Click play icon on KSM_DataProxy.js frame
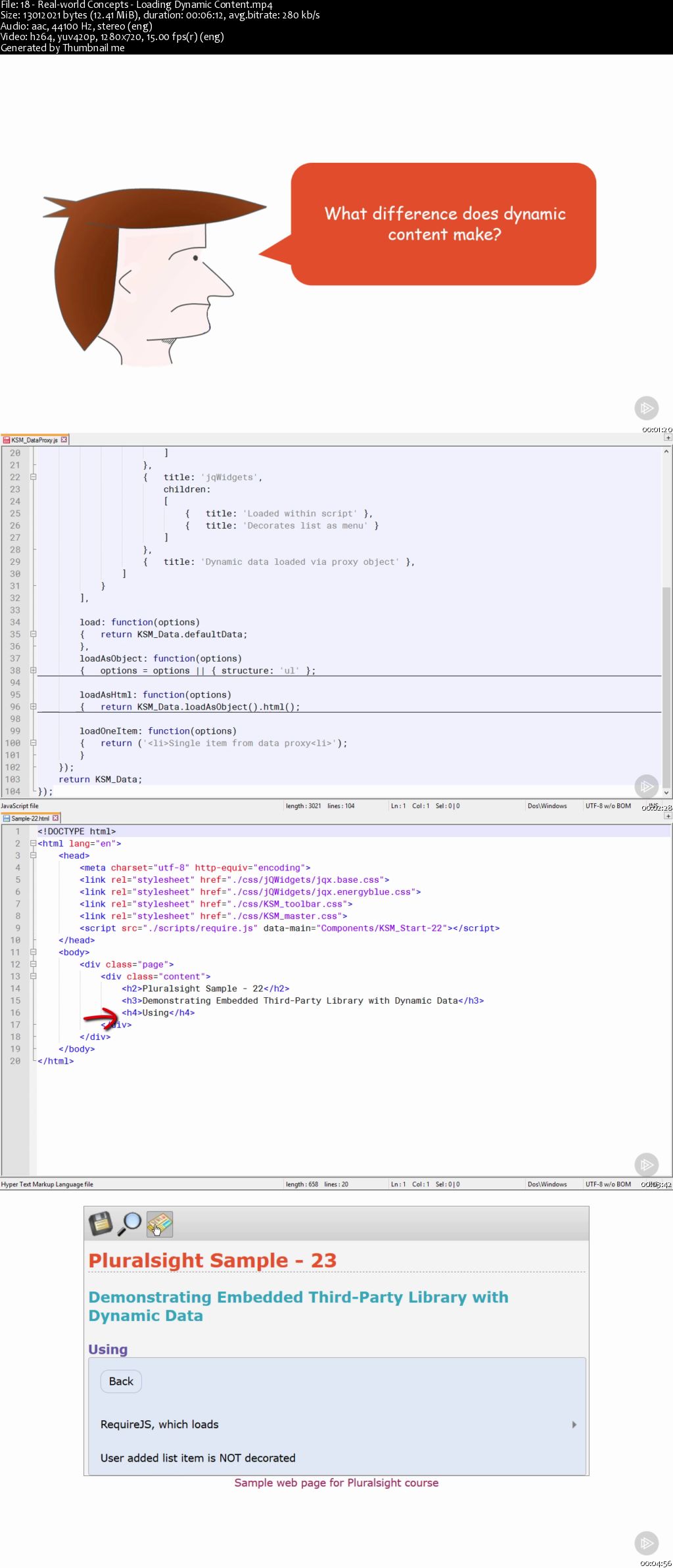Screen dimensions: 673x1568 [x=646, y=786]
